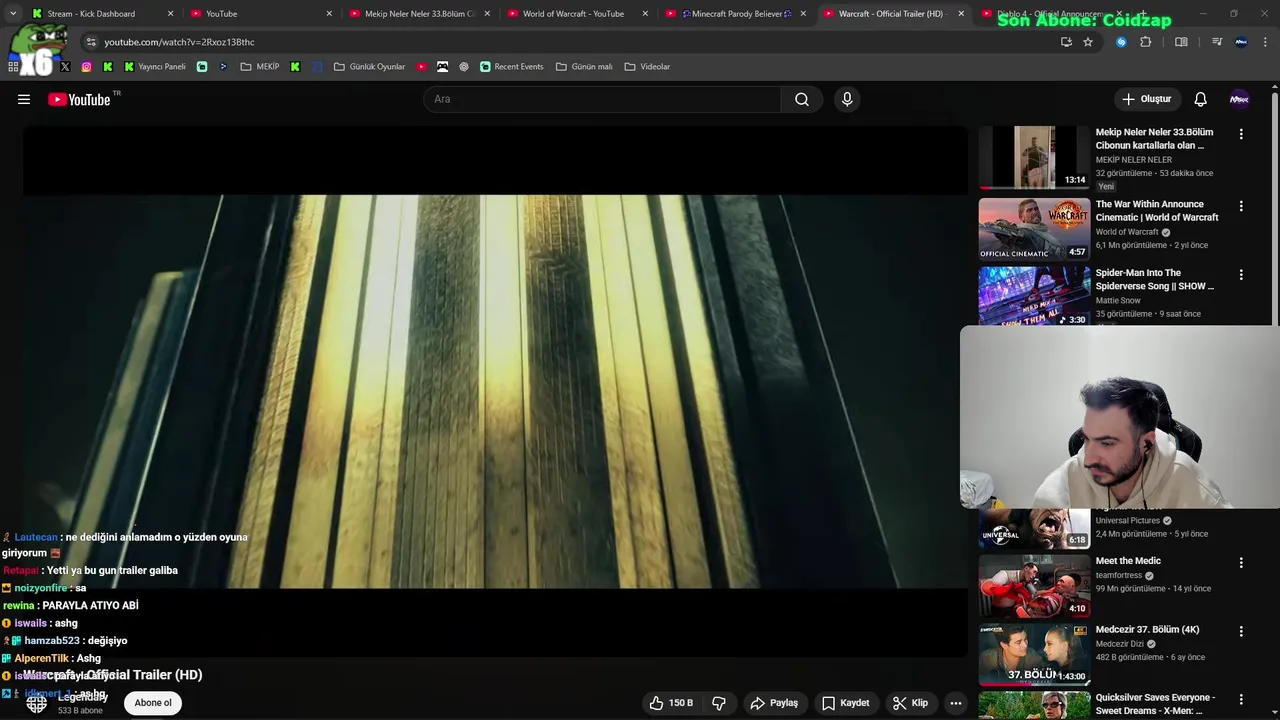Viewport: 1280px width, 720px height.
Task: Open the Yayıncı Paneli bookmark
Action: (154, 67)
